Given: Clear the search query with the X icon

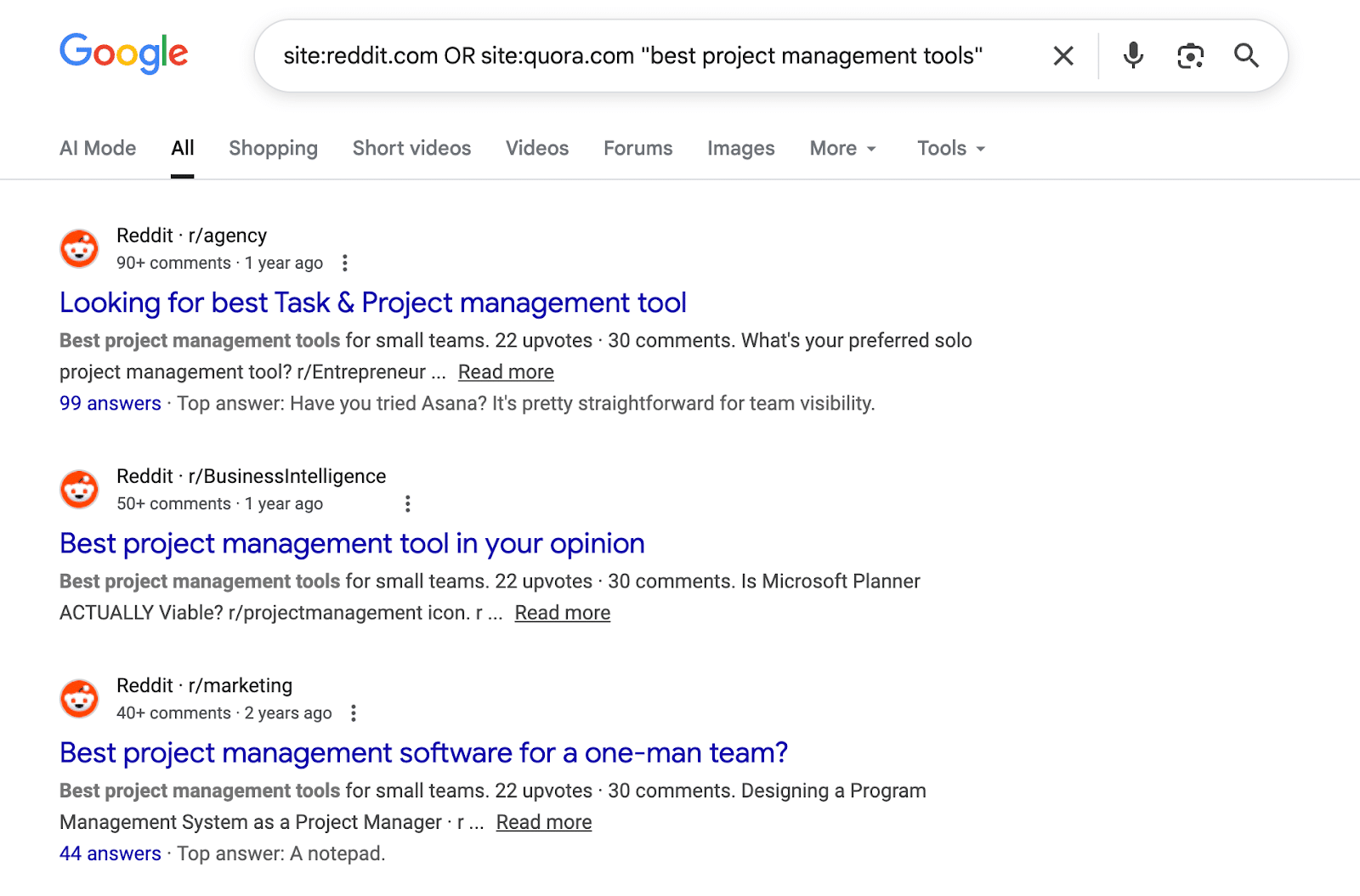Looking at the screenshot, I should pyautogui.click(x=1062, y=55).
